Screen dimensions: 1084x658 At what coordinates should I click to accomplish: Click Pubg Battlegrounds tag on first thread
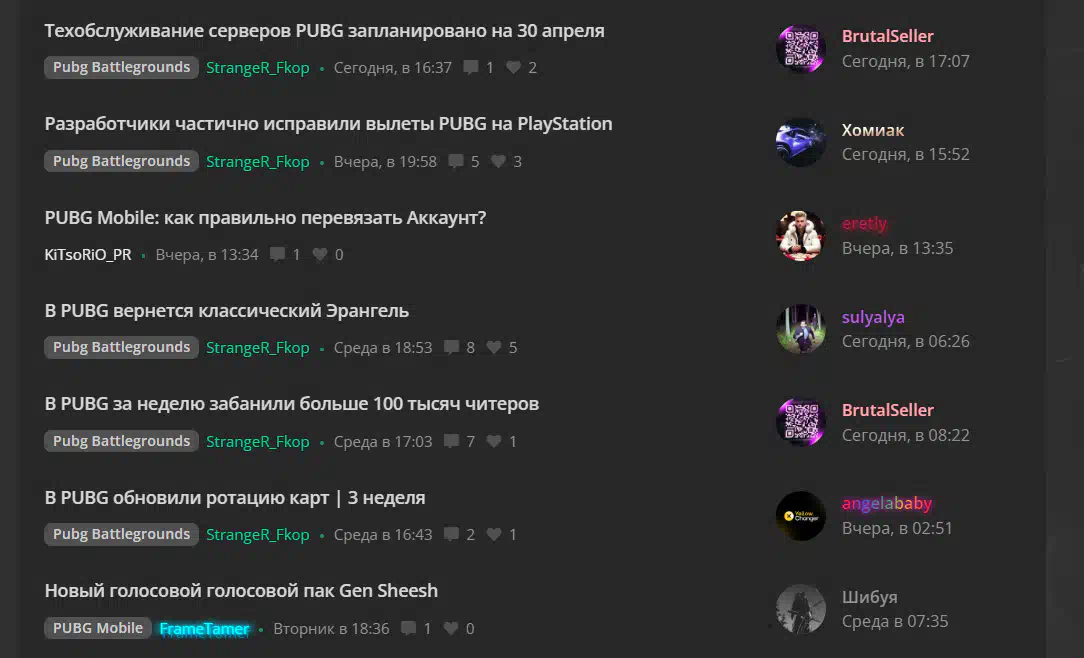[121, 67]
